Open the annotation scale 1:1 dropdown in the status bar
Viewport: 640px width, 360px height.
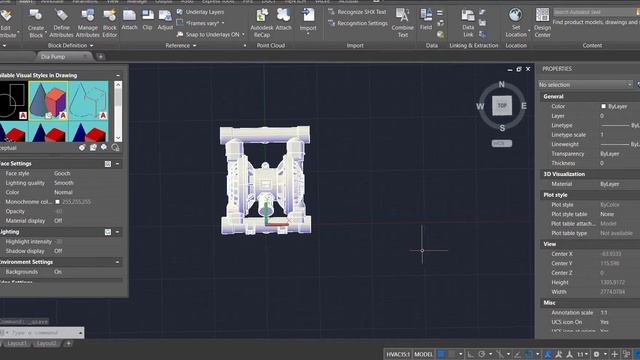point(583,354)
